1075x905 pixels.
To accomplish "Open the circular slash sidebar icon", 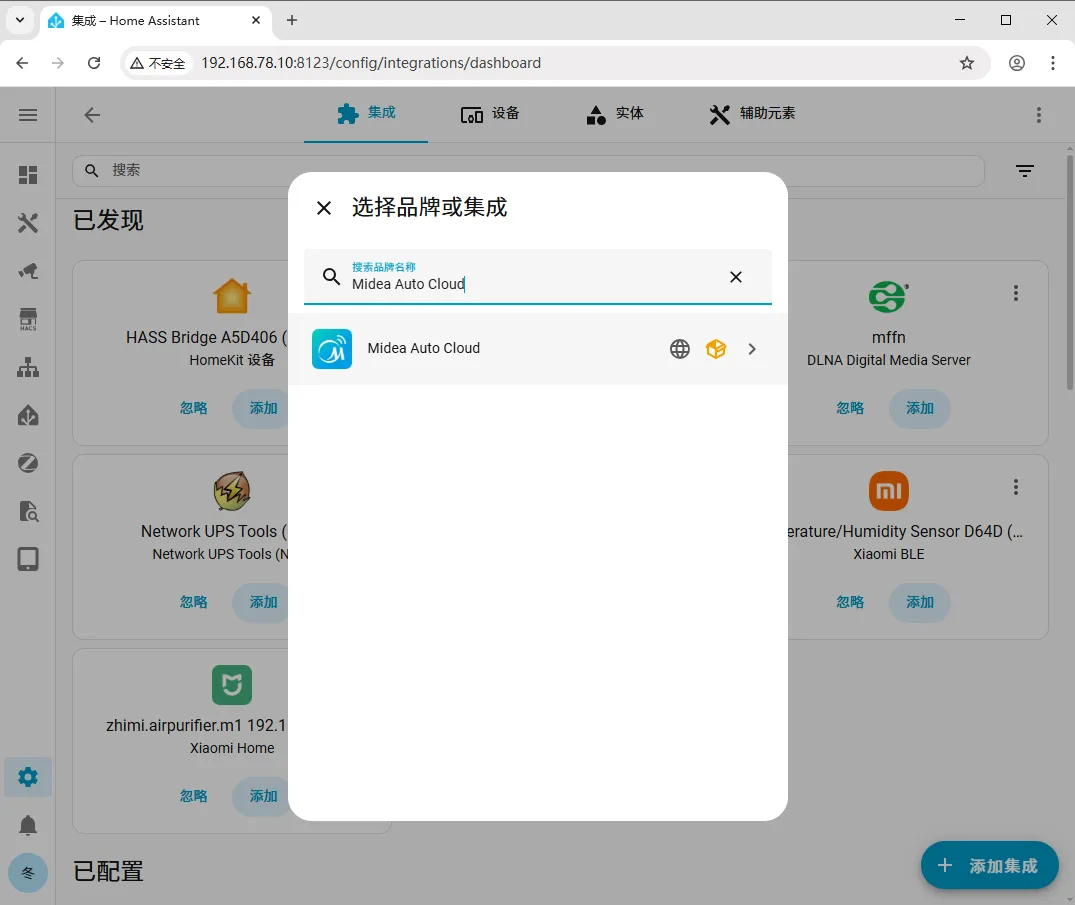I will (x=28, y=463).
